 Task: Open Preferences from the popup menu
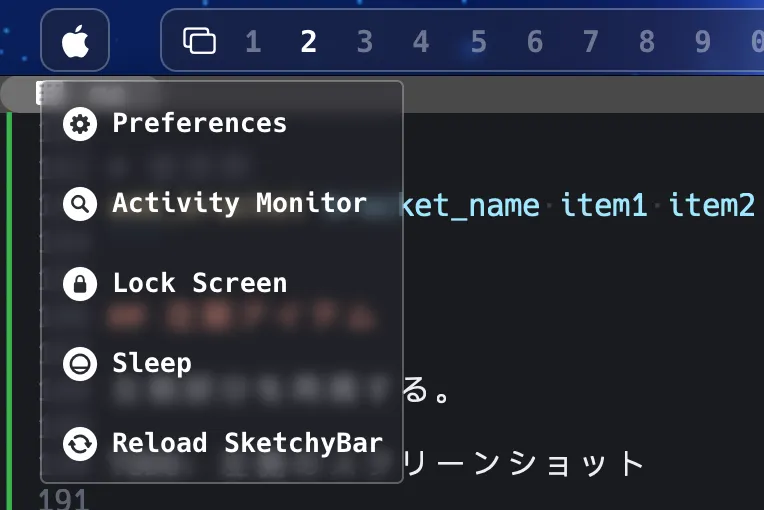click(x=199, y=123)
